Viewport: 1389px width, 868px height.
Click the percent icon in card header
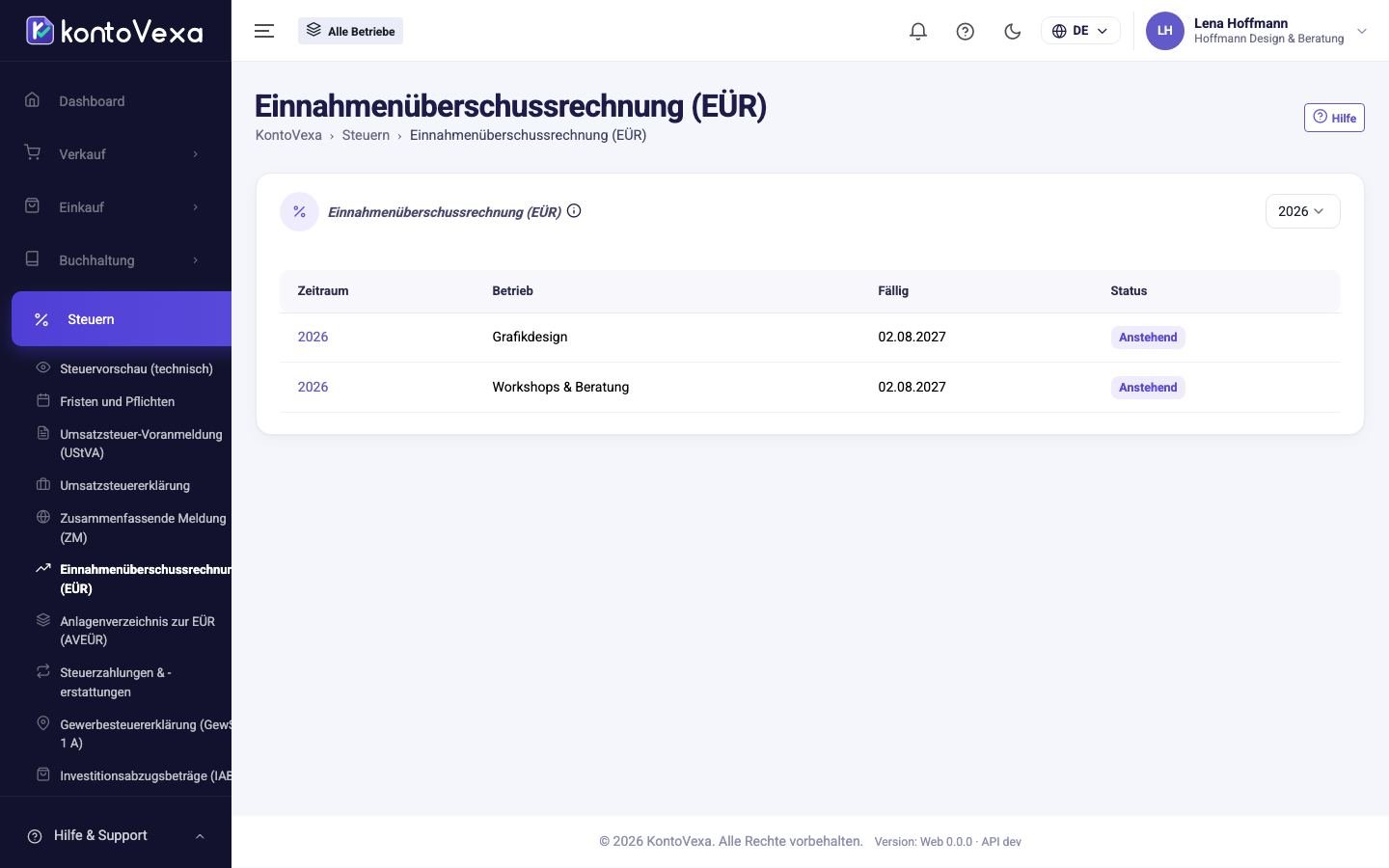(x=299, y=211)
